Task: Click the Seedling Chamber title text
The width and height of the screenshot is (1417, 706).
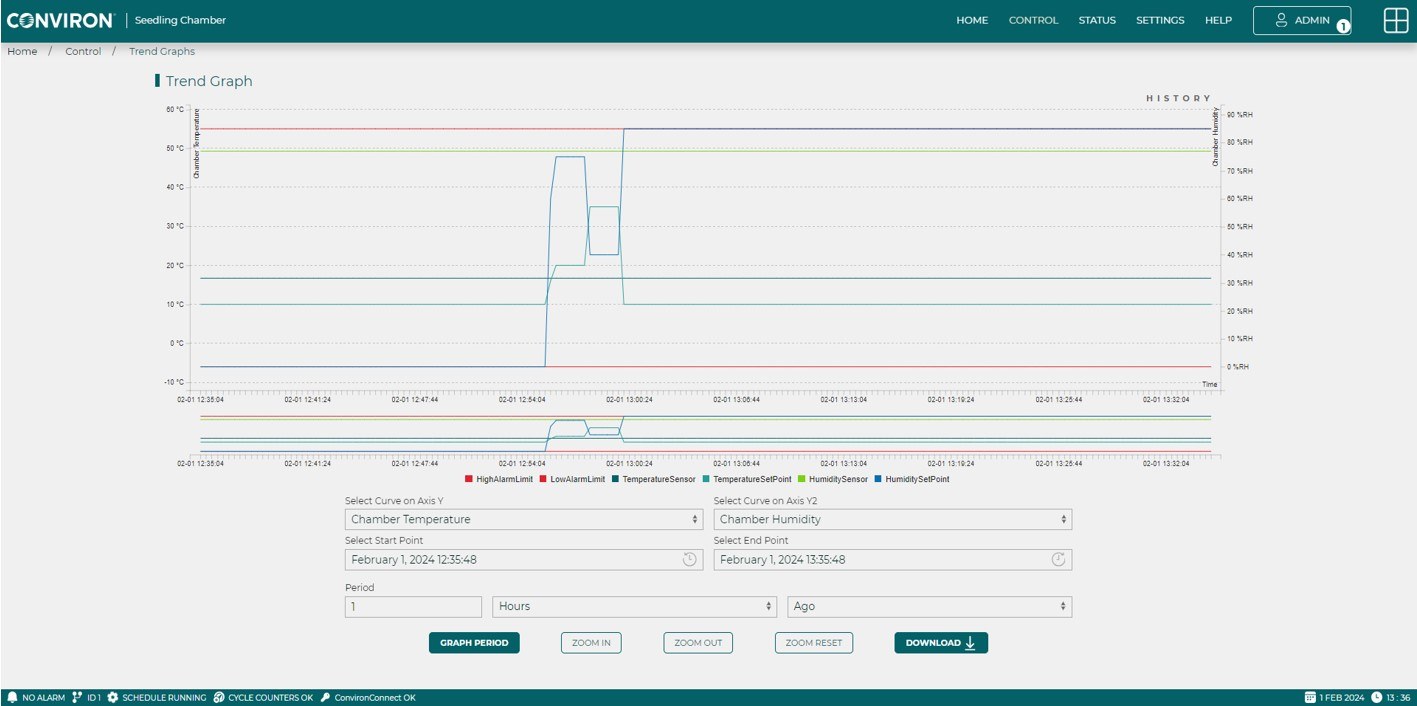Action: pos(181,20)
